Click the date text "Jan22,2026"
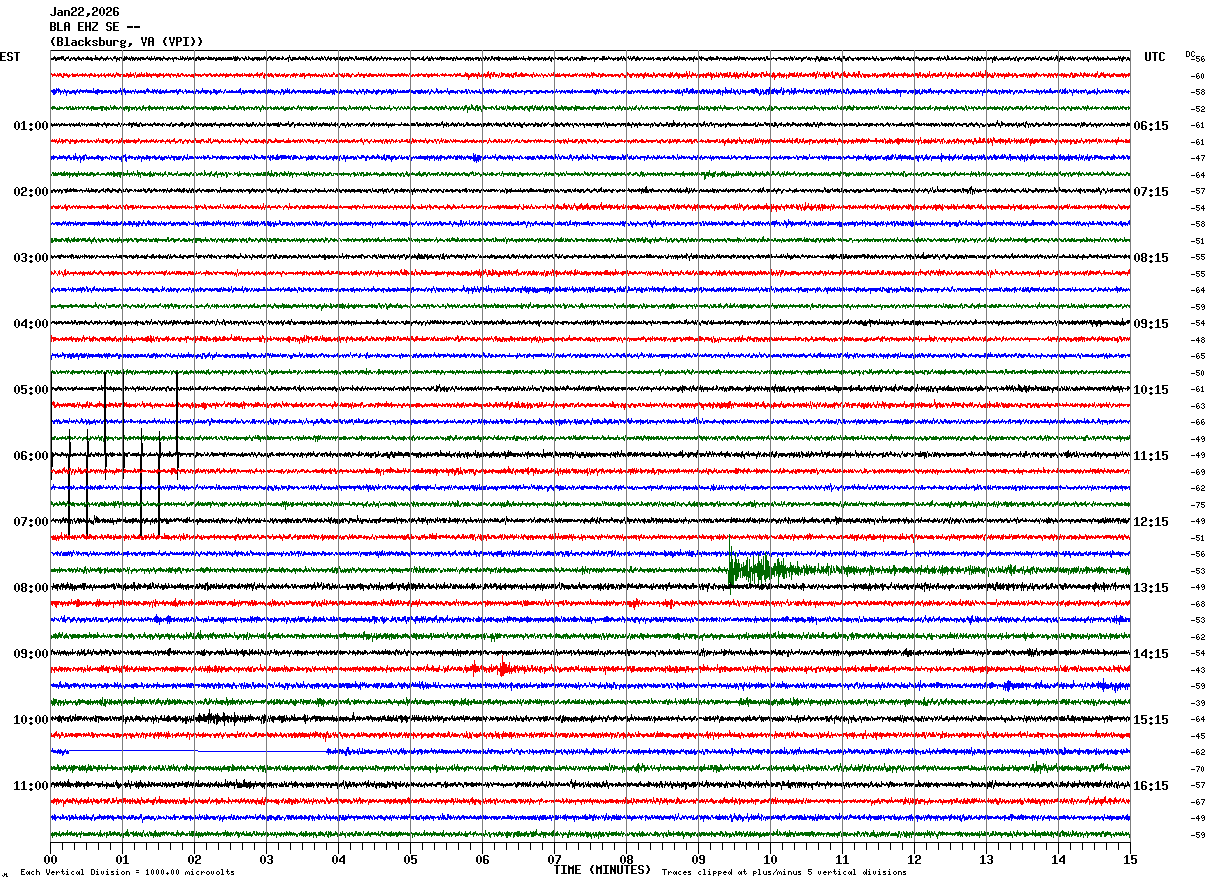 [84, 12]
